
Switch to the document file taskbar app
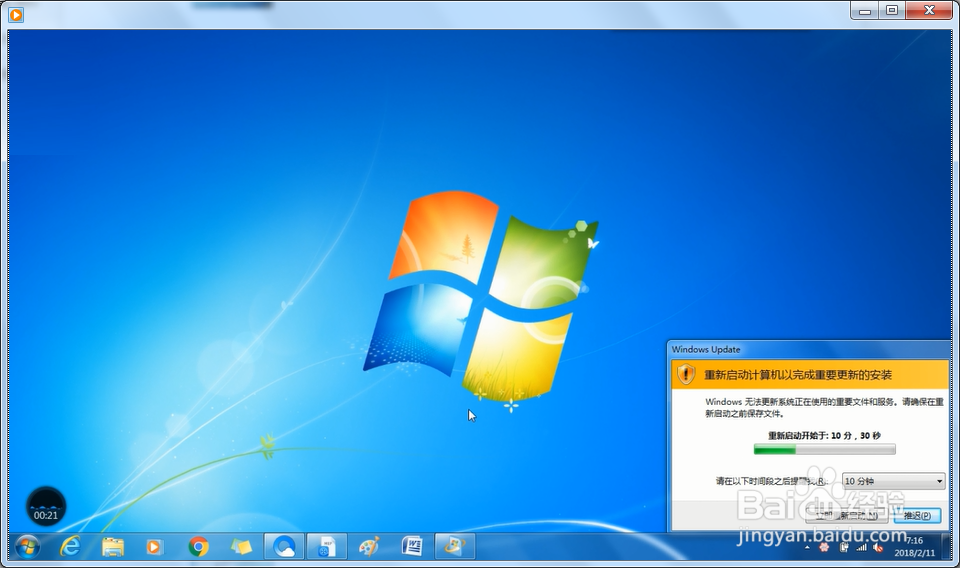point(326,546)
